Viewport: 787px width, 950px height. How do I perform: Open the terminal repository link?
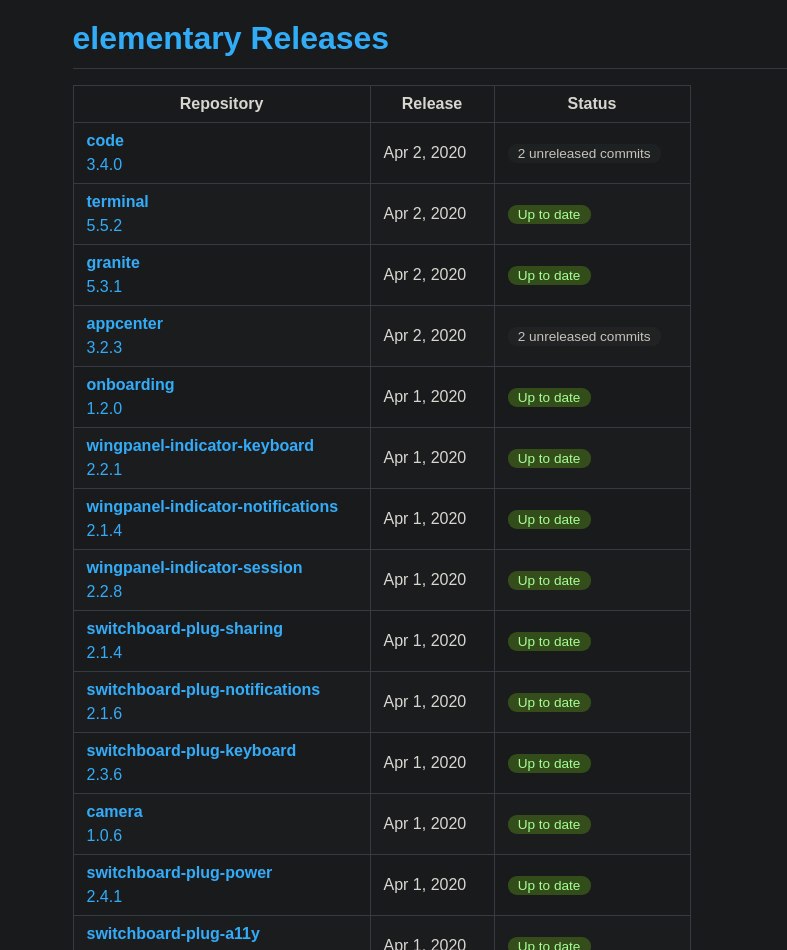[x=118, y=202]
